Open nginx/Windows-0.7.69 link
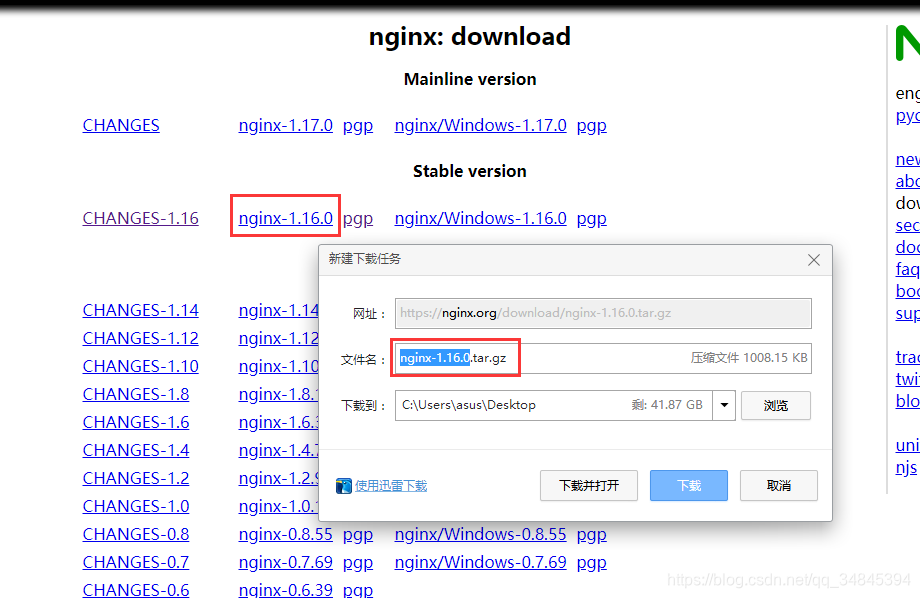 [x=481, y=563]
